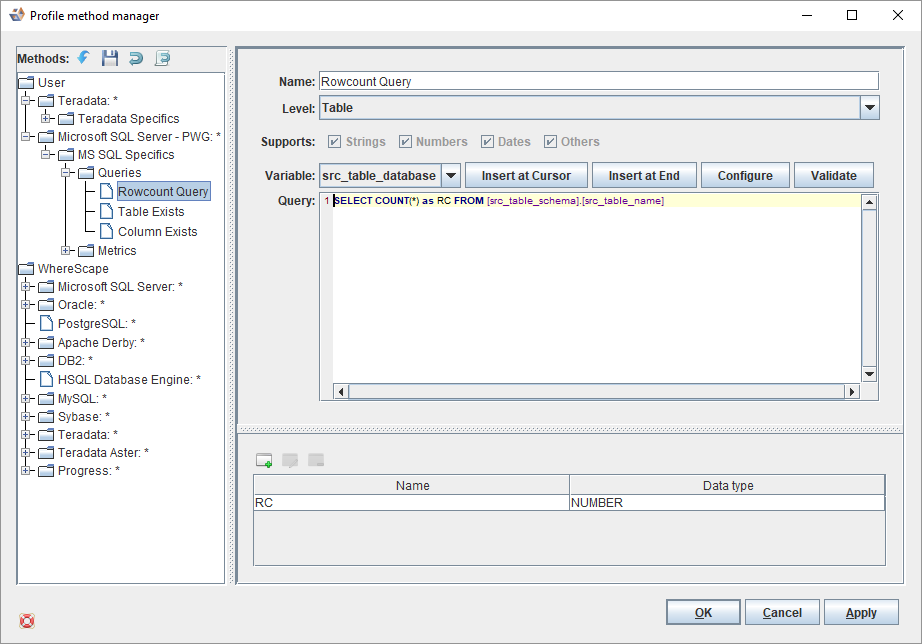Open the Level dropdown

pyautogui.click(x=869, y=108)
